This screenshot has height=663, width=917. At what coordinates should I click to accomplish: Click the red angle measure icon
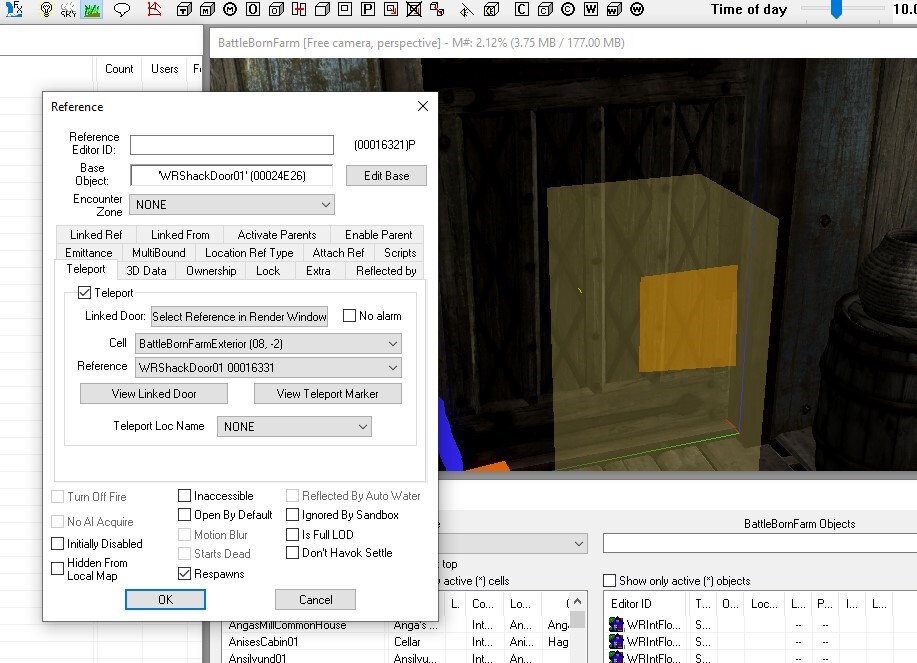pos(154,9)
